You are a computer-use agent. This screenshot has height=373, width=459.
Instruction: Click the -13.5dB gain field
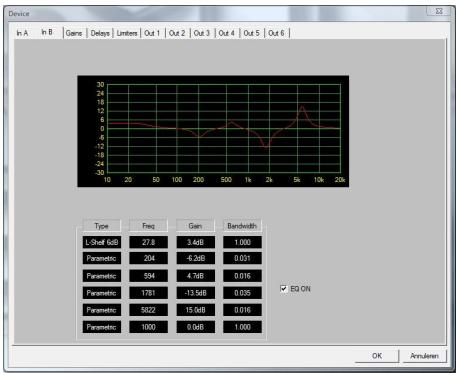click(196, 293)
